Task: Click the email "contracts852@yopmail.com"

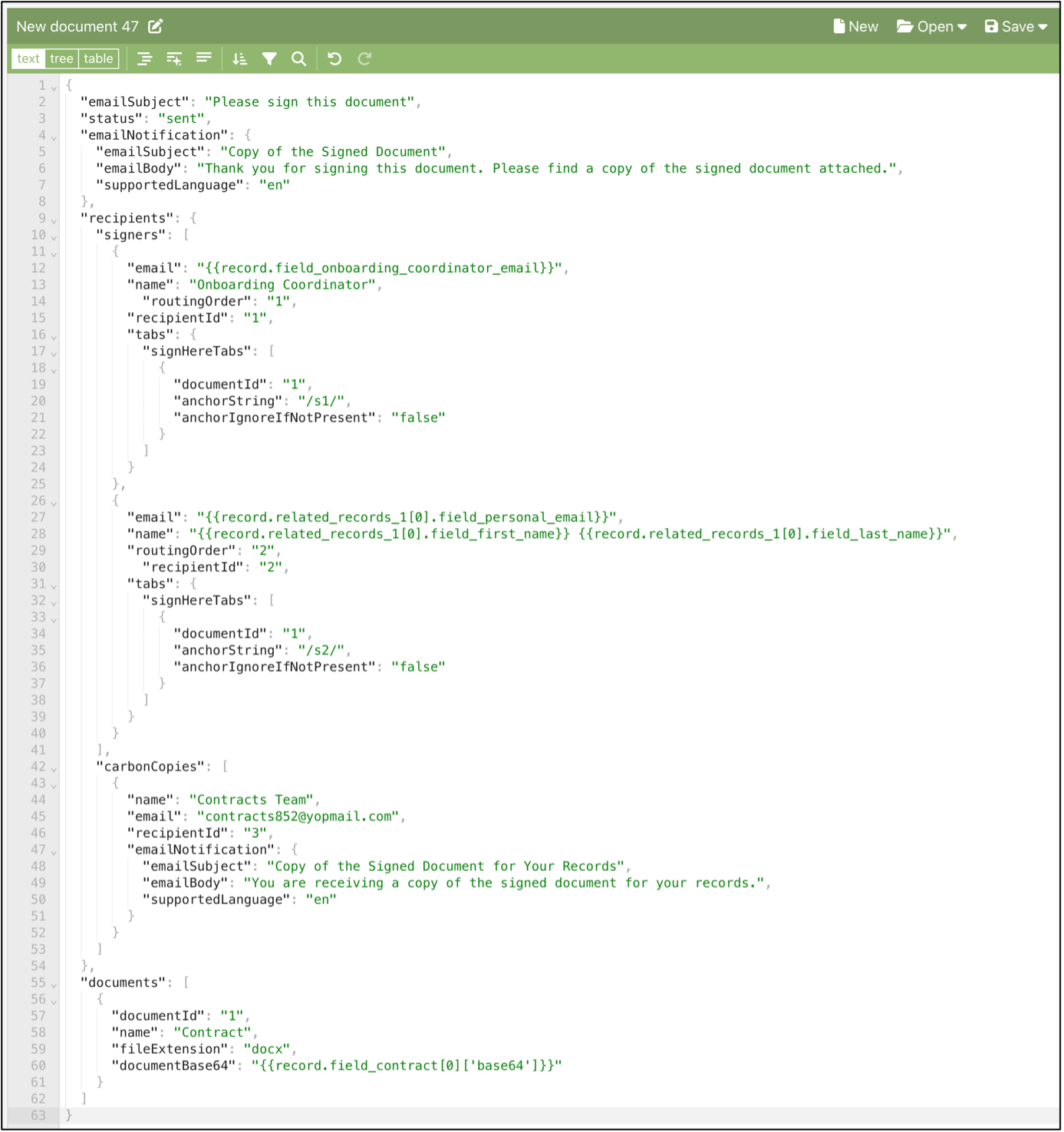Action: (298, 817)
